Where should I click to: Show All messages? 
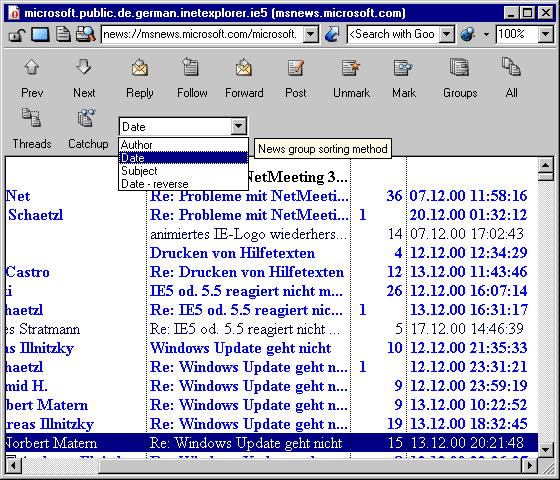[x=511, y=78]
